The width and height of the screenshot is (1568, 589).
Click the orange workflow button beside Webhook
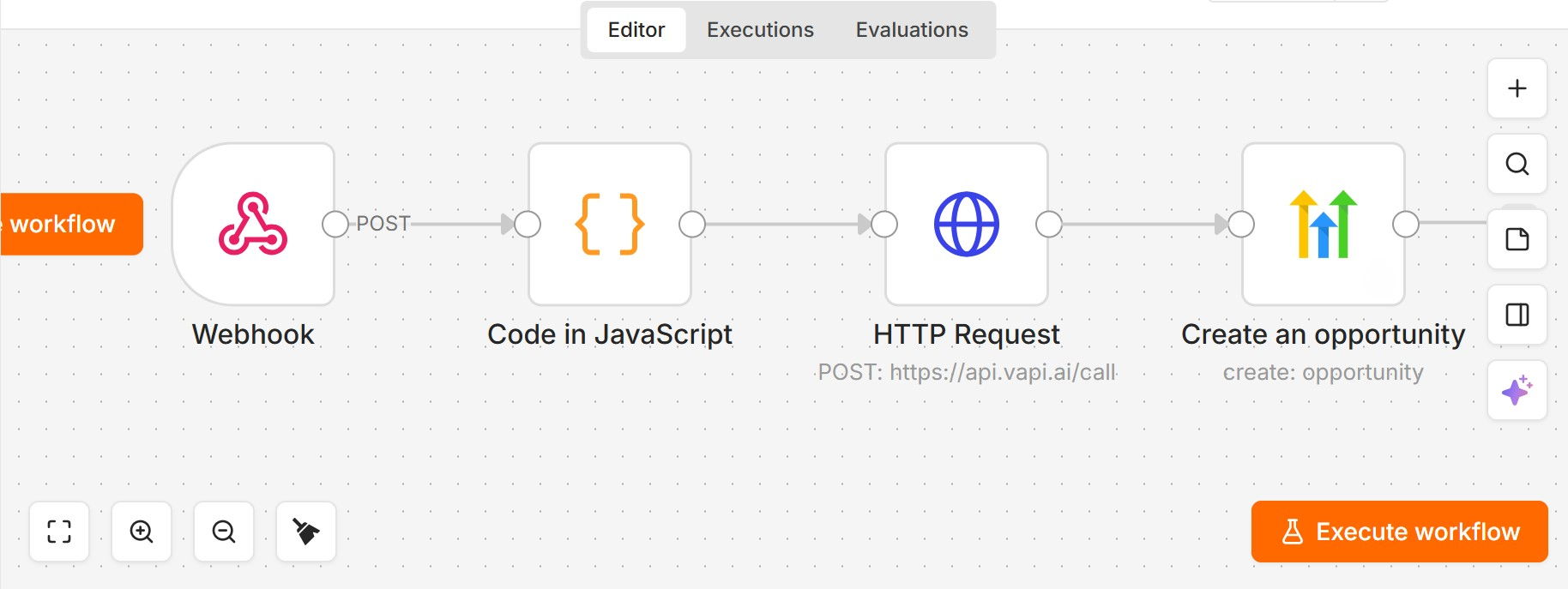click(x=70, y=224)
